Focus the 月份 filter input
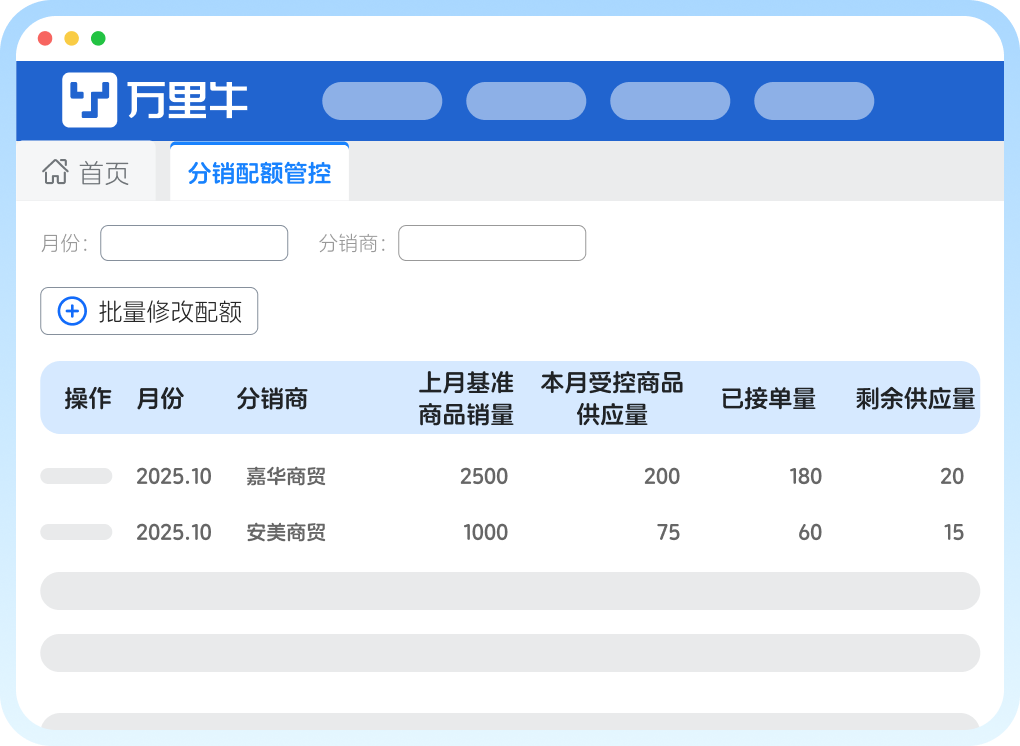 pyautogui.click(x=194, y=243)
